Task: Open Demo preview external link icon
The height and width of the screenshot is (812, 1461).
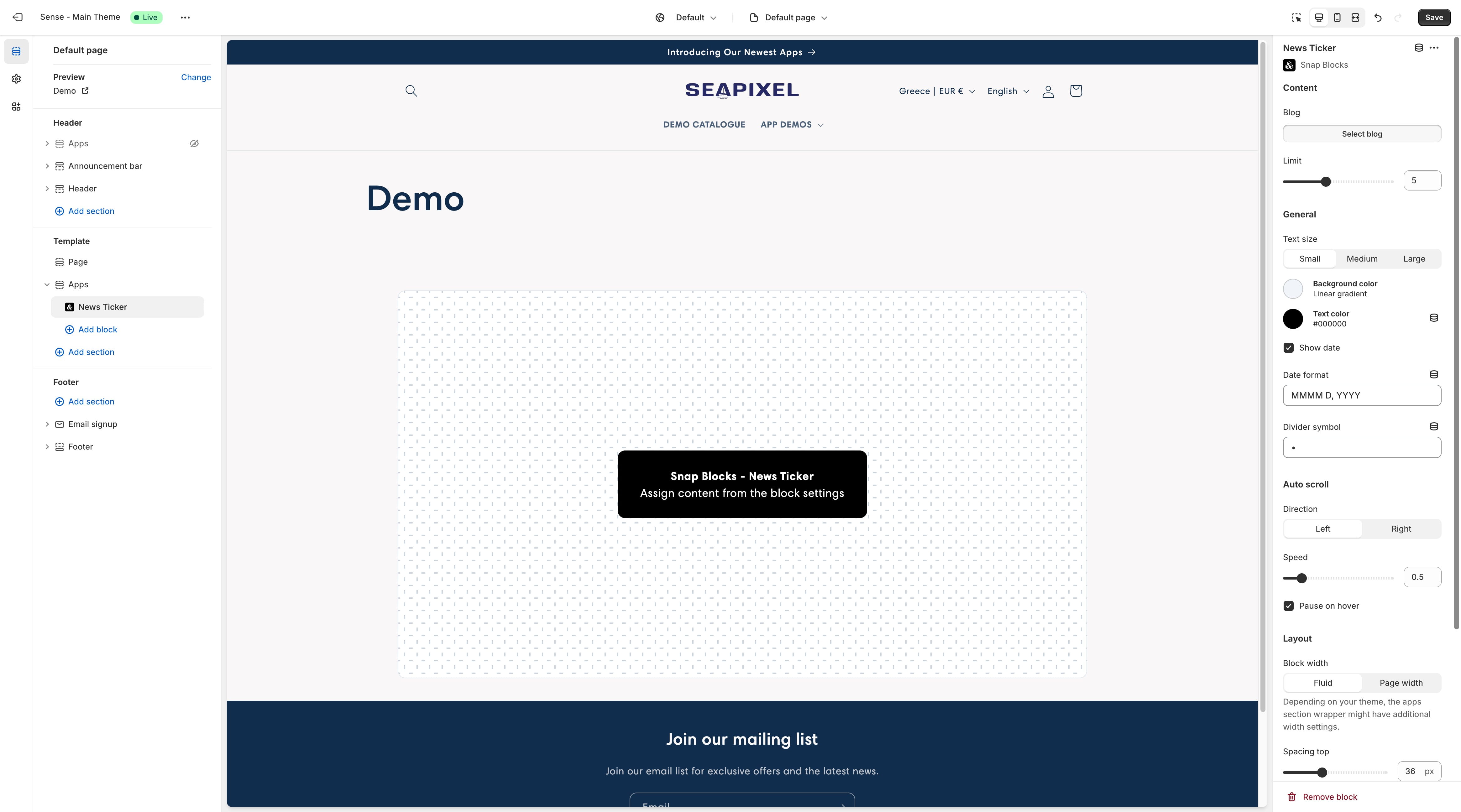Action: tap(85, 91)
